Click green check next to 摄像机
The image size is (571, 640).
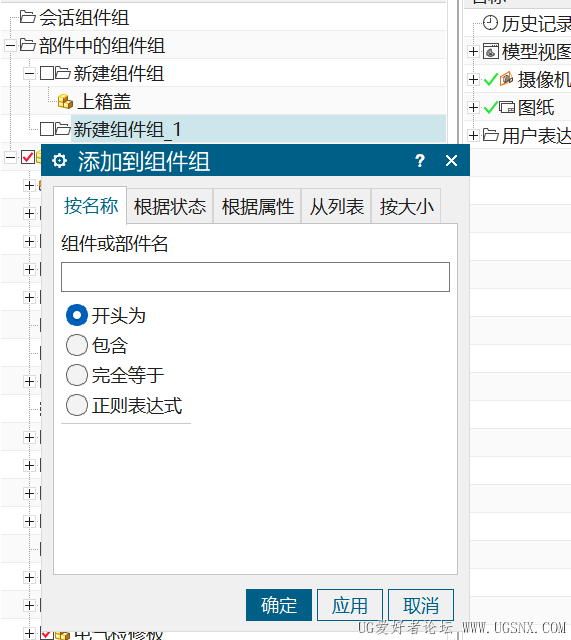coord(491,79)
